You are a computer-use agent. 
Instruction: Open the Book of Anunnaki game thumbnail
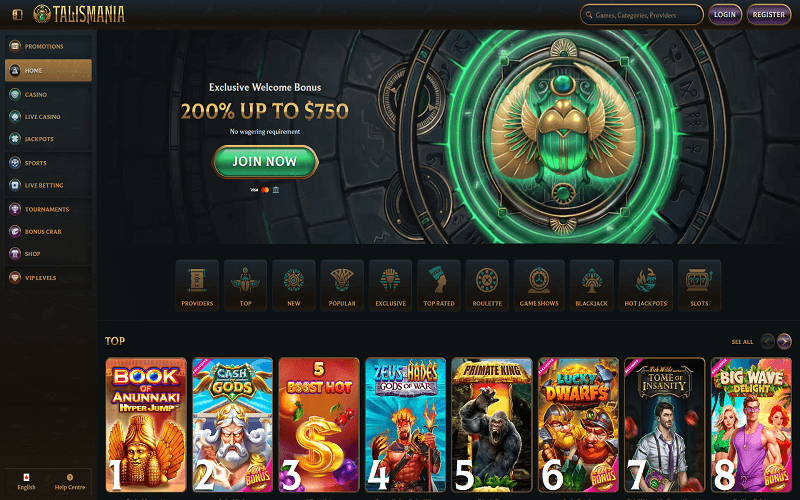click(x=146, y=424)
